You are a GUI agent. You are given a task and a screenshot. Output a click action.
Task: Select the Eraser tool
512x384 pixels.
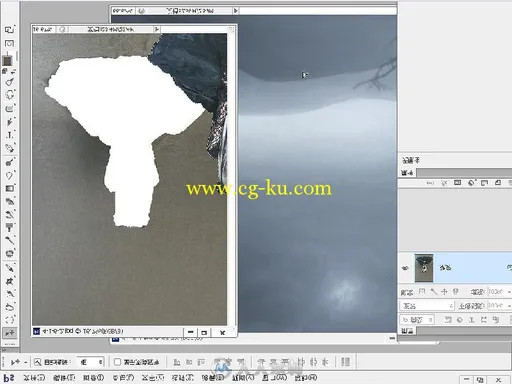click(10, 201)
